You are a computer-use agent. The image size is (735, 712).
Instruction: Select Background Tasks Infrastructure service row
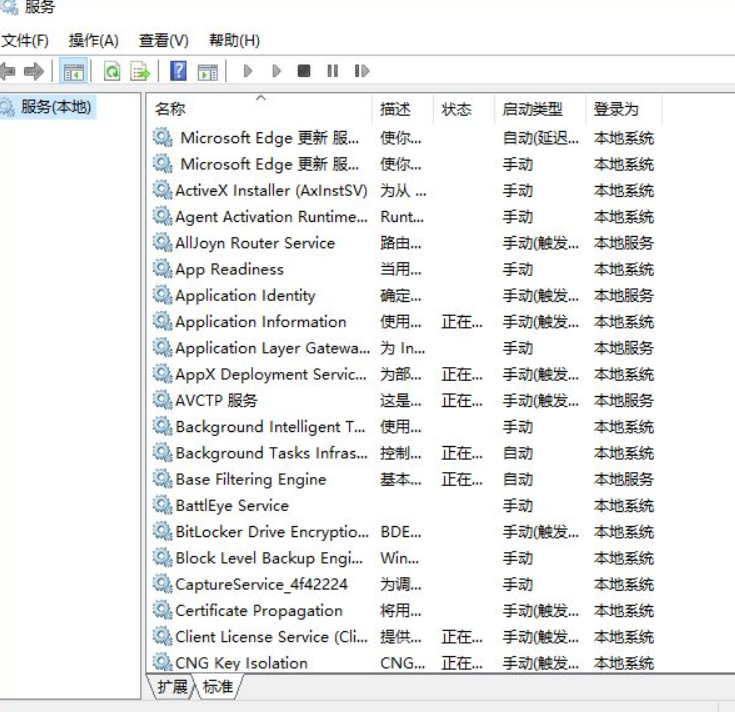click(404, 453)
